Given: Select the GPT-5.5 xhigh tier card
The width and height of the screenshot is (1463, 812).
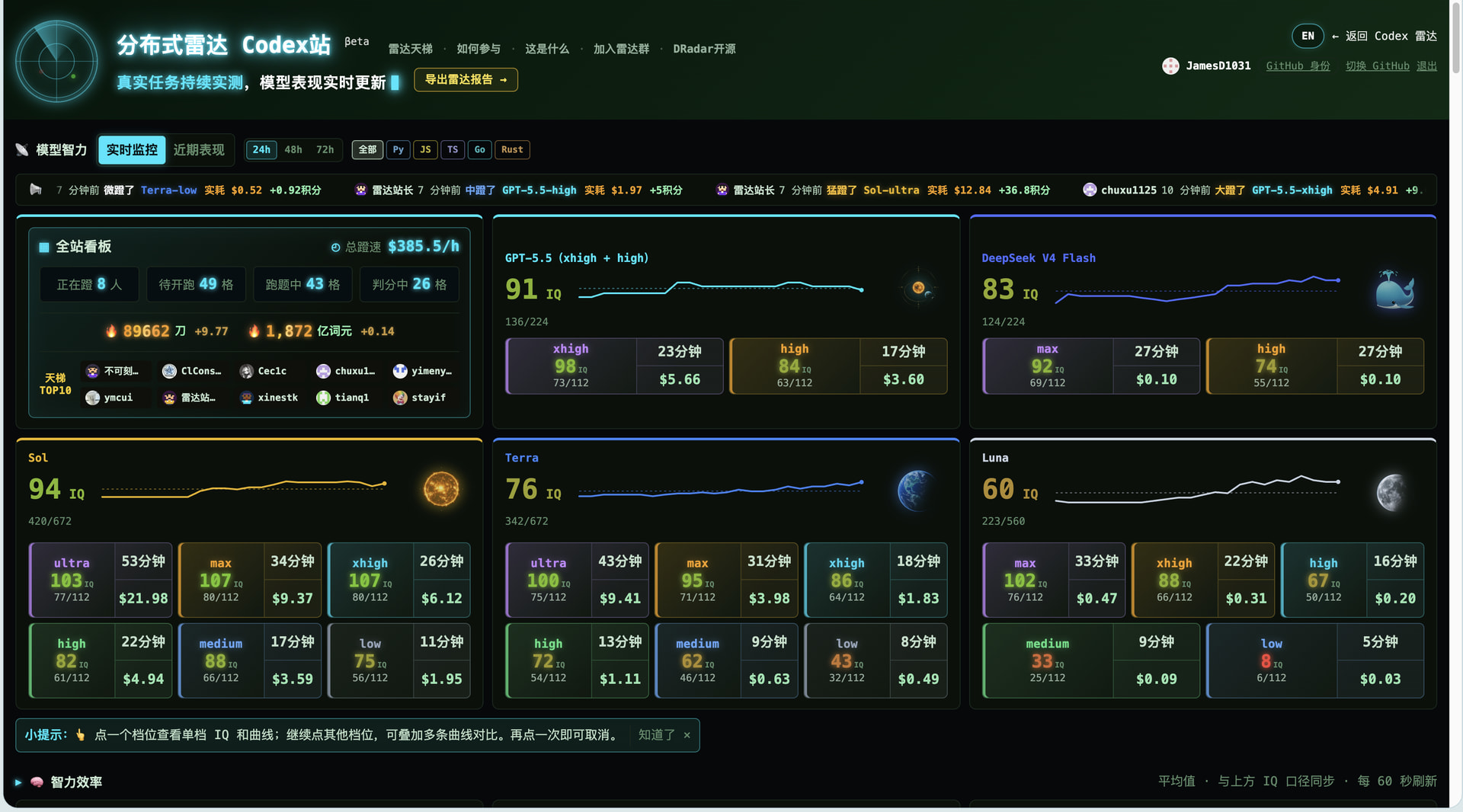Looking at the screenshot, I should 614,366.
